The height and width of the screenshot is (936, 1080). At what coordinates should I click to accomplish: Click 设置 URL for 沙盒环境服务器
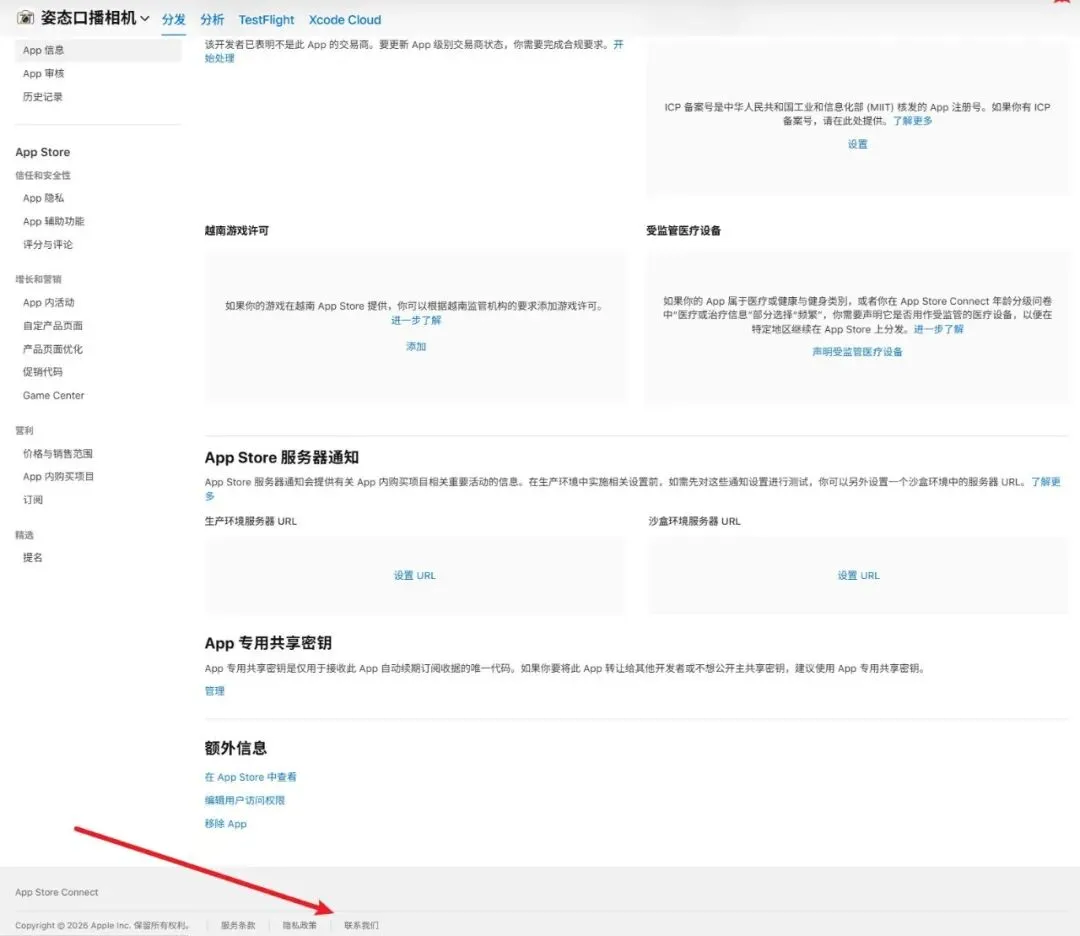coord(858,576)
